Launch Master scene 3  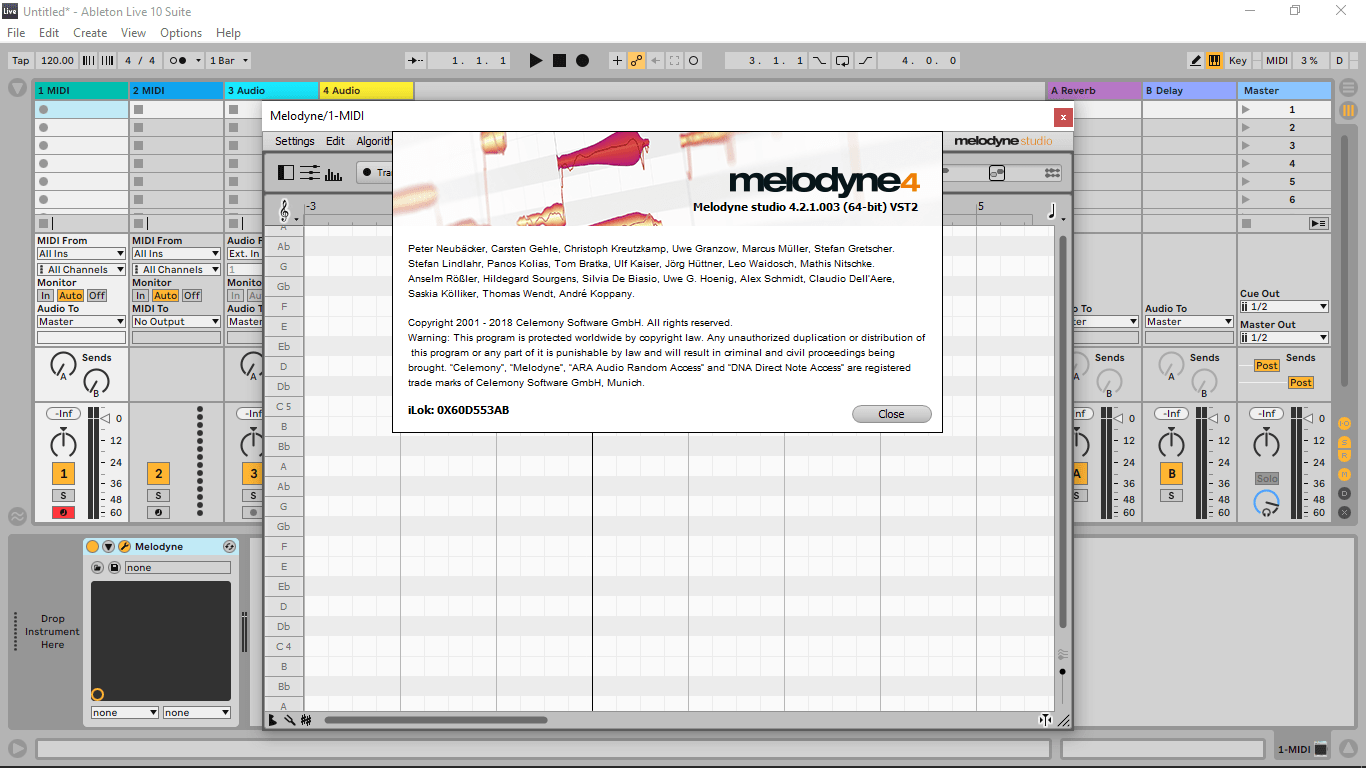point(1245,146)
